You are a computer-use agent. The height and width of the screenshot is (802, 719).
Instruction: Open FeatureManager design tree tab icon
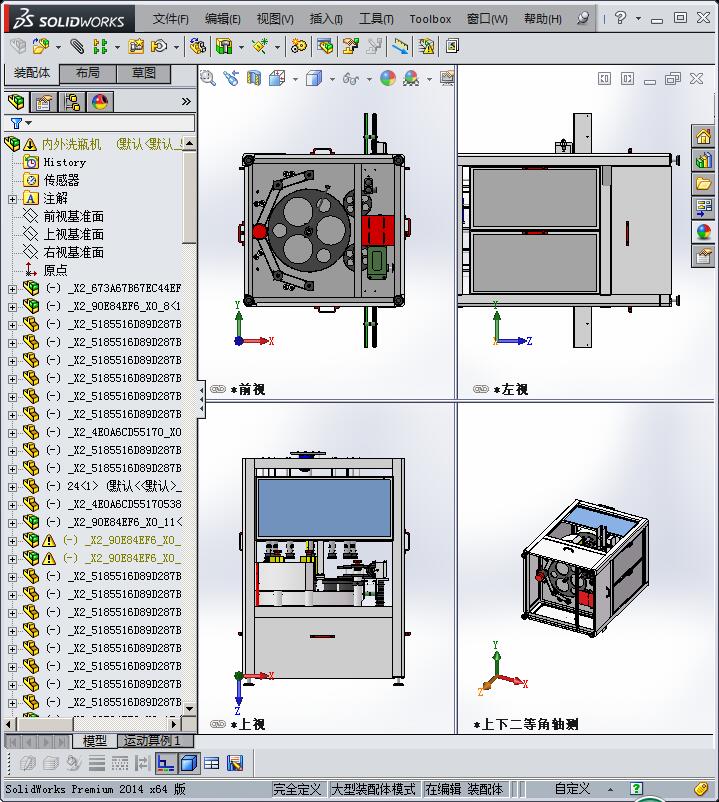click(x=16, y=102)
